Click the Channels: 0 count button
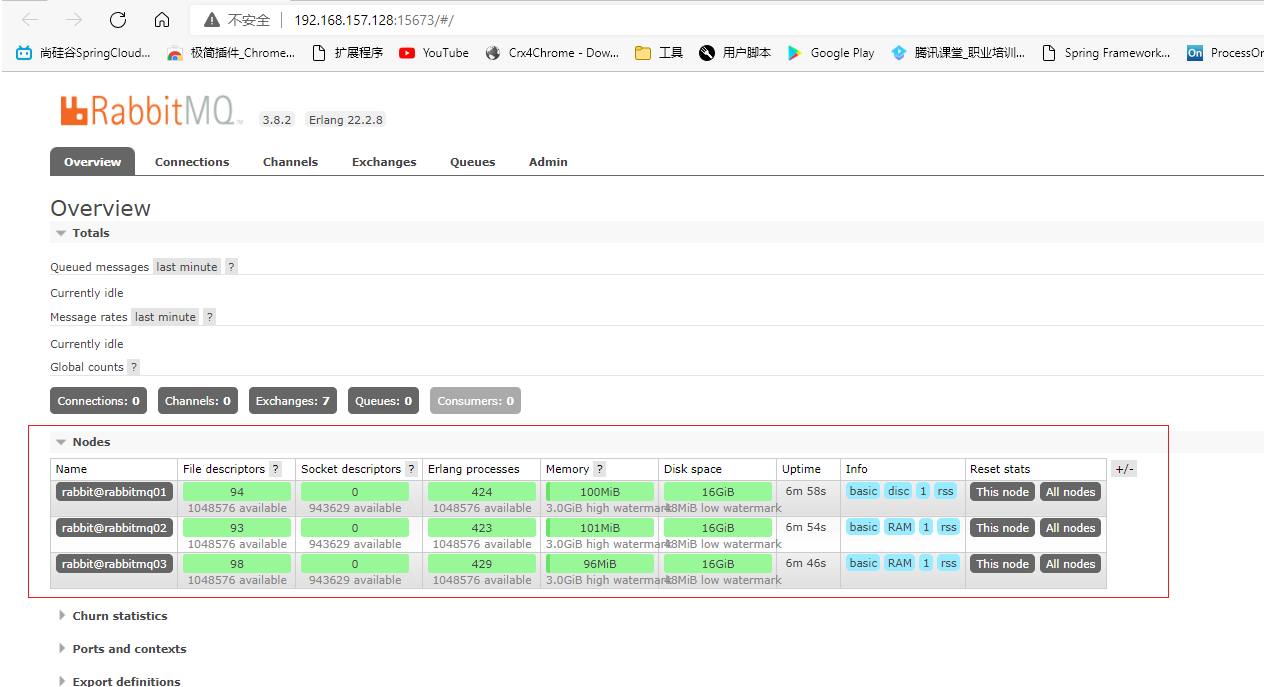The width and height of the screenshot is (1264, 687). (x=198, y=401)
